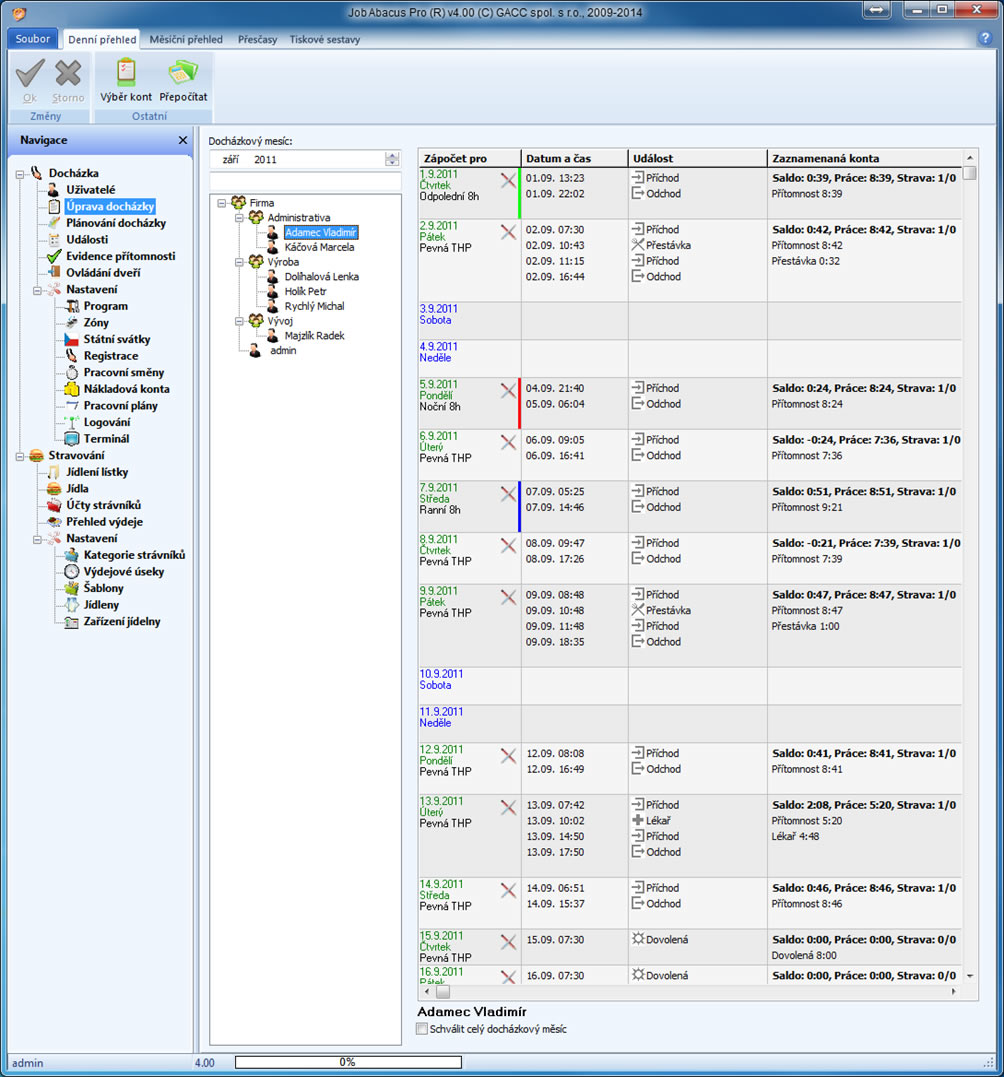Open Nákladová konta item
This screenshot has width=1004, height=1077.
click(126, 388)
